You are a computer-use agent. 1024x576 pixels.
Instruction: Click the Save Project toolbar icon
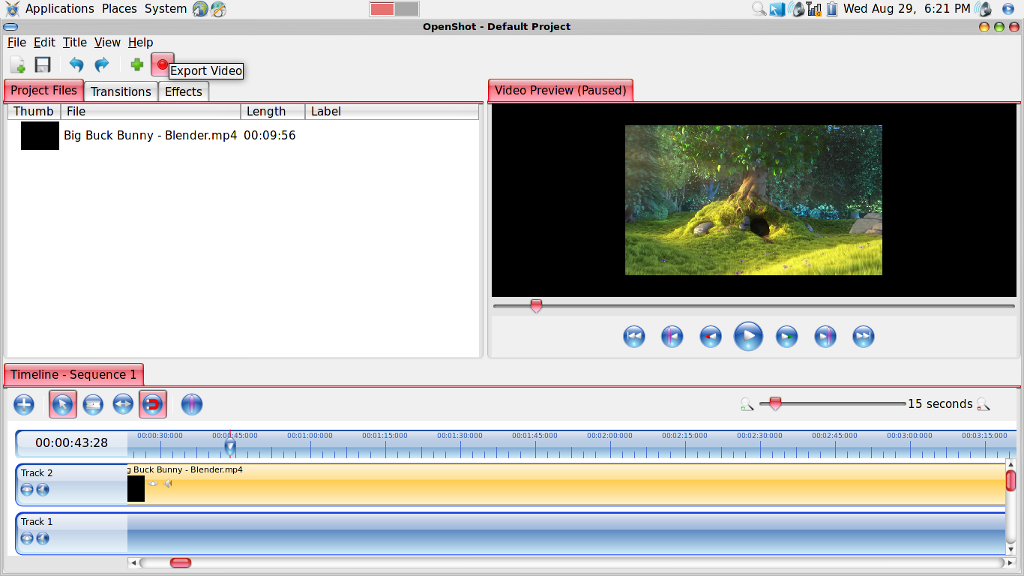pyautogui.click(x=42, y=64)
